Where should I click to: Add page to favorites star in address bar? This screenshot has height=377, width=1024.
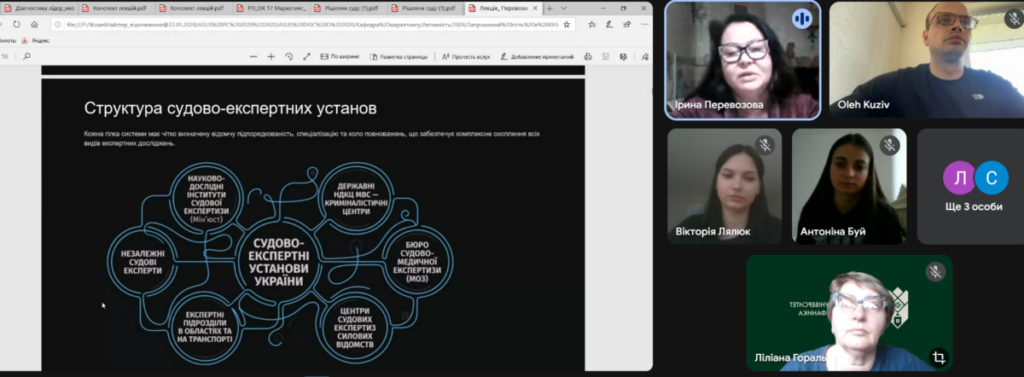(566, 24)
